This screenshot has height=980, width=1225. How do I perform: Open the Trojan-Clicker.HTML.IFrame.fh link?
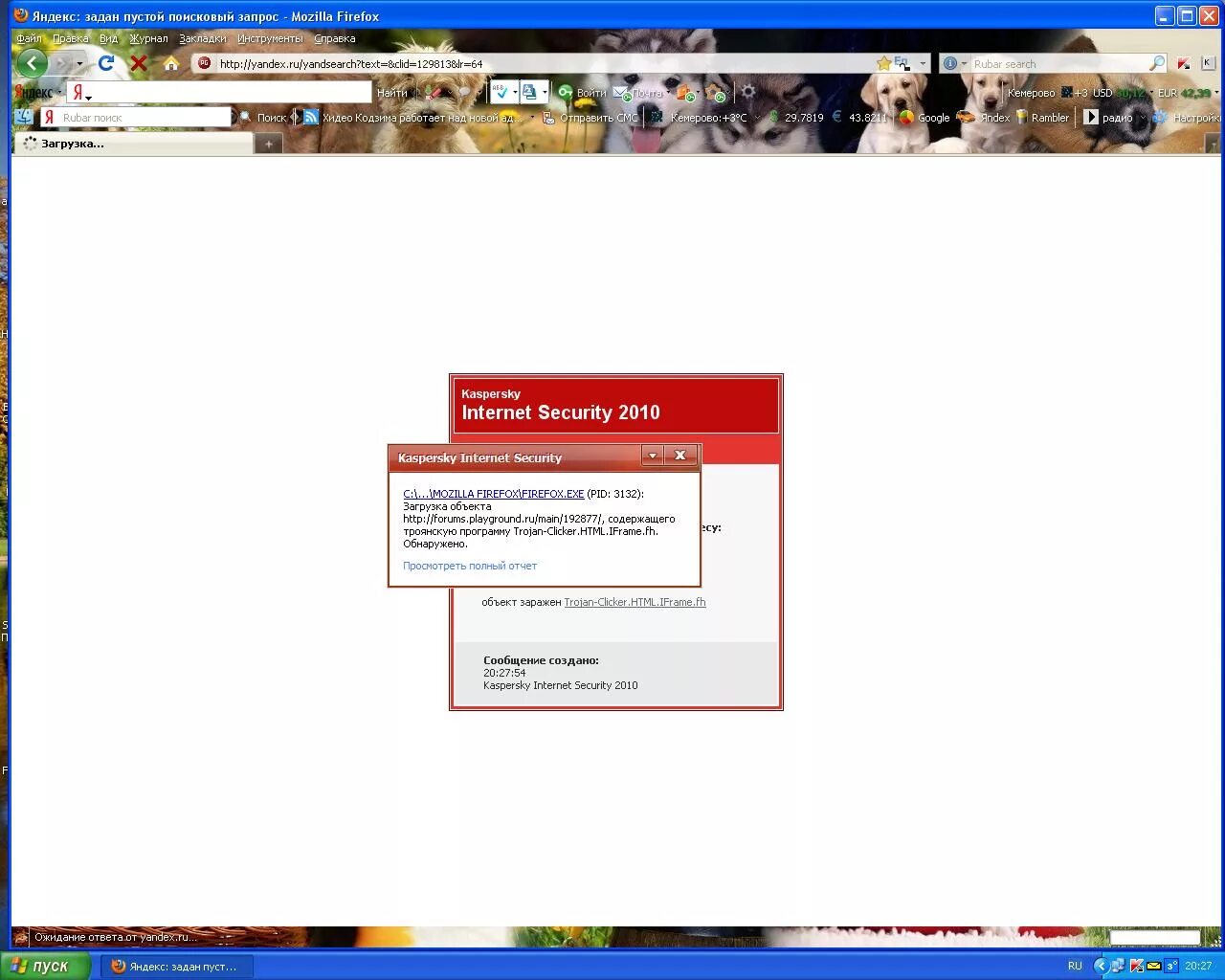[635, 602]
